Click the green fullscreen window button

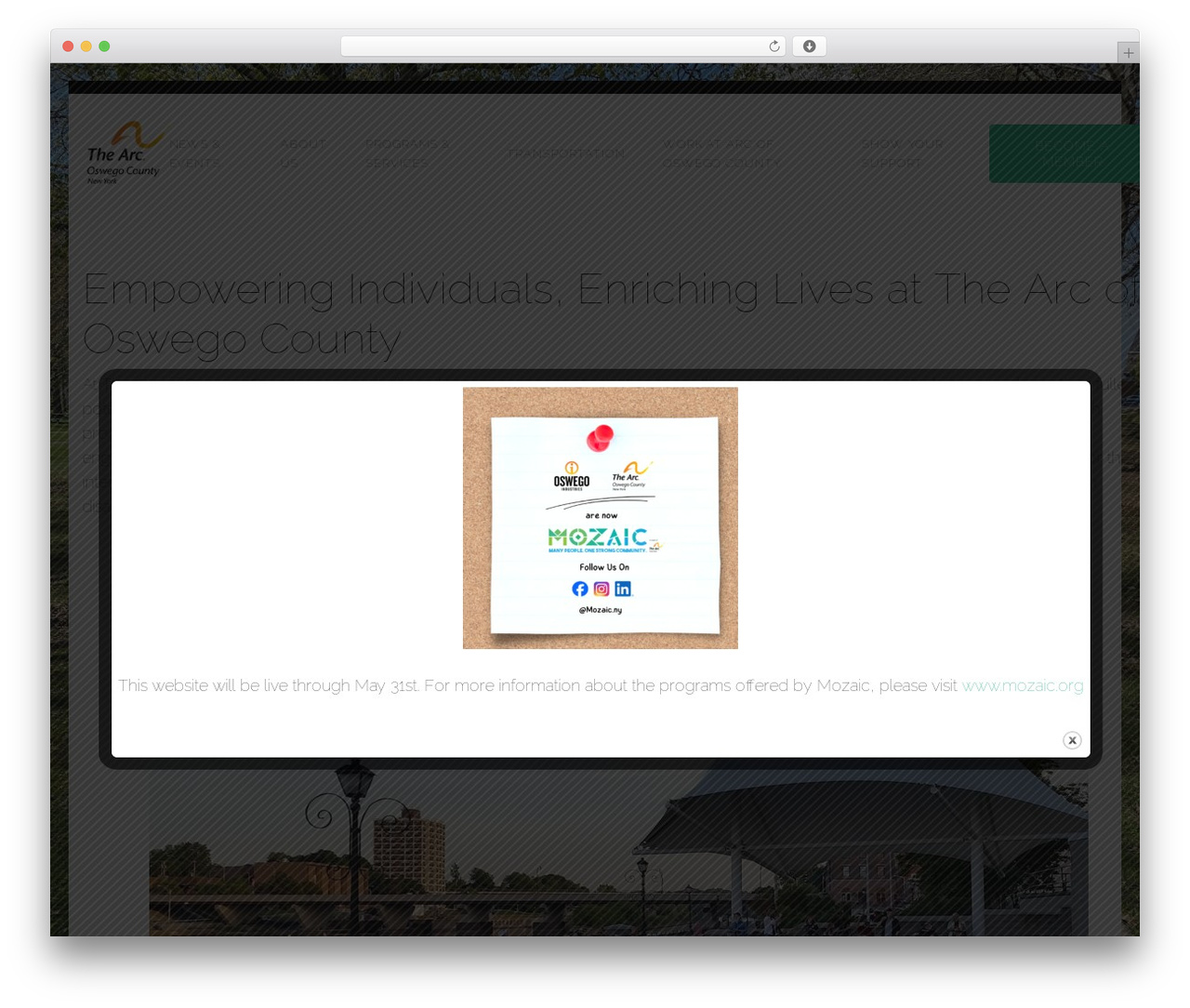point(104,46)
